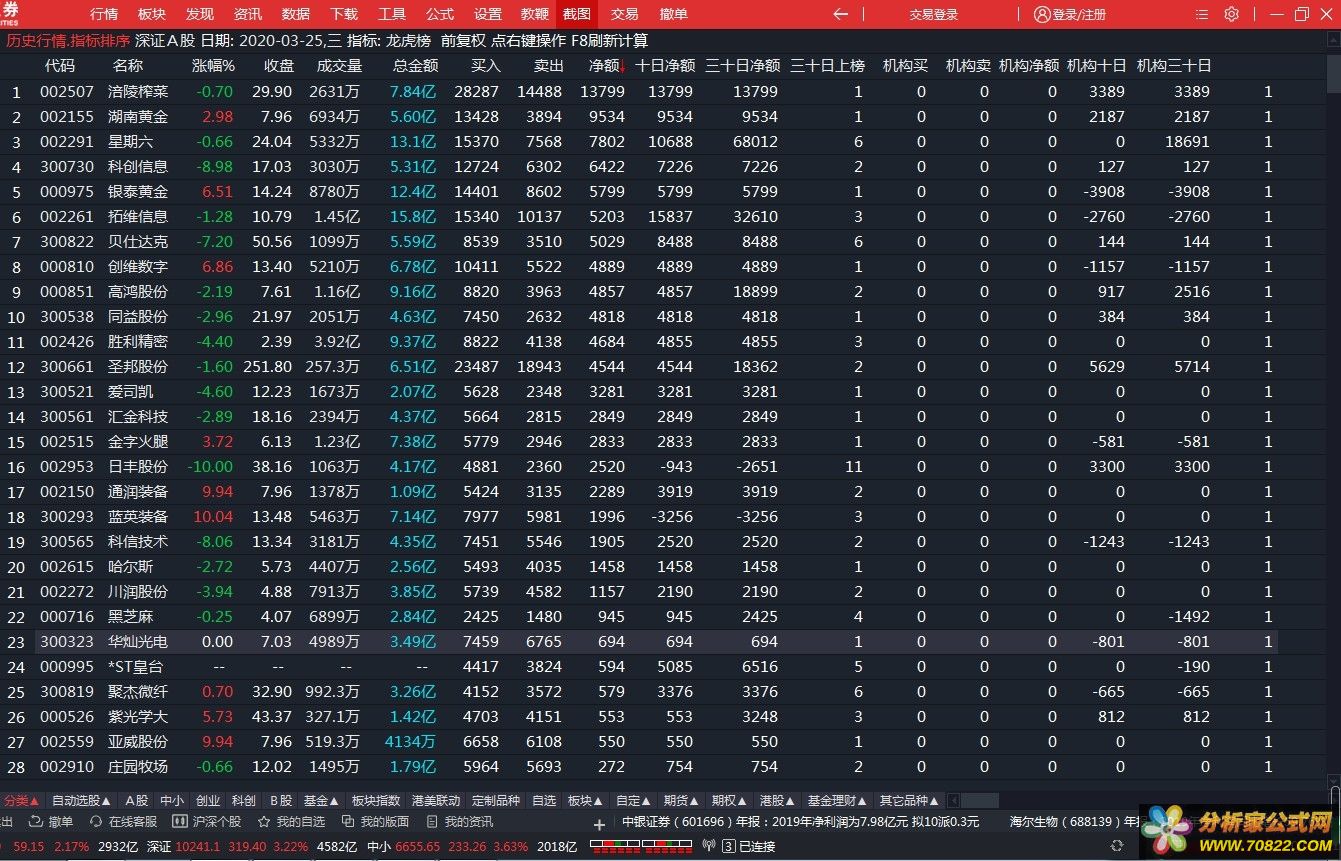
Task: Click the 交易登录 button
Action: coord(933,14)
